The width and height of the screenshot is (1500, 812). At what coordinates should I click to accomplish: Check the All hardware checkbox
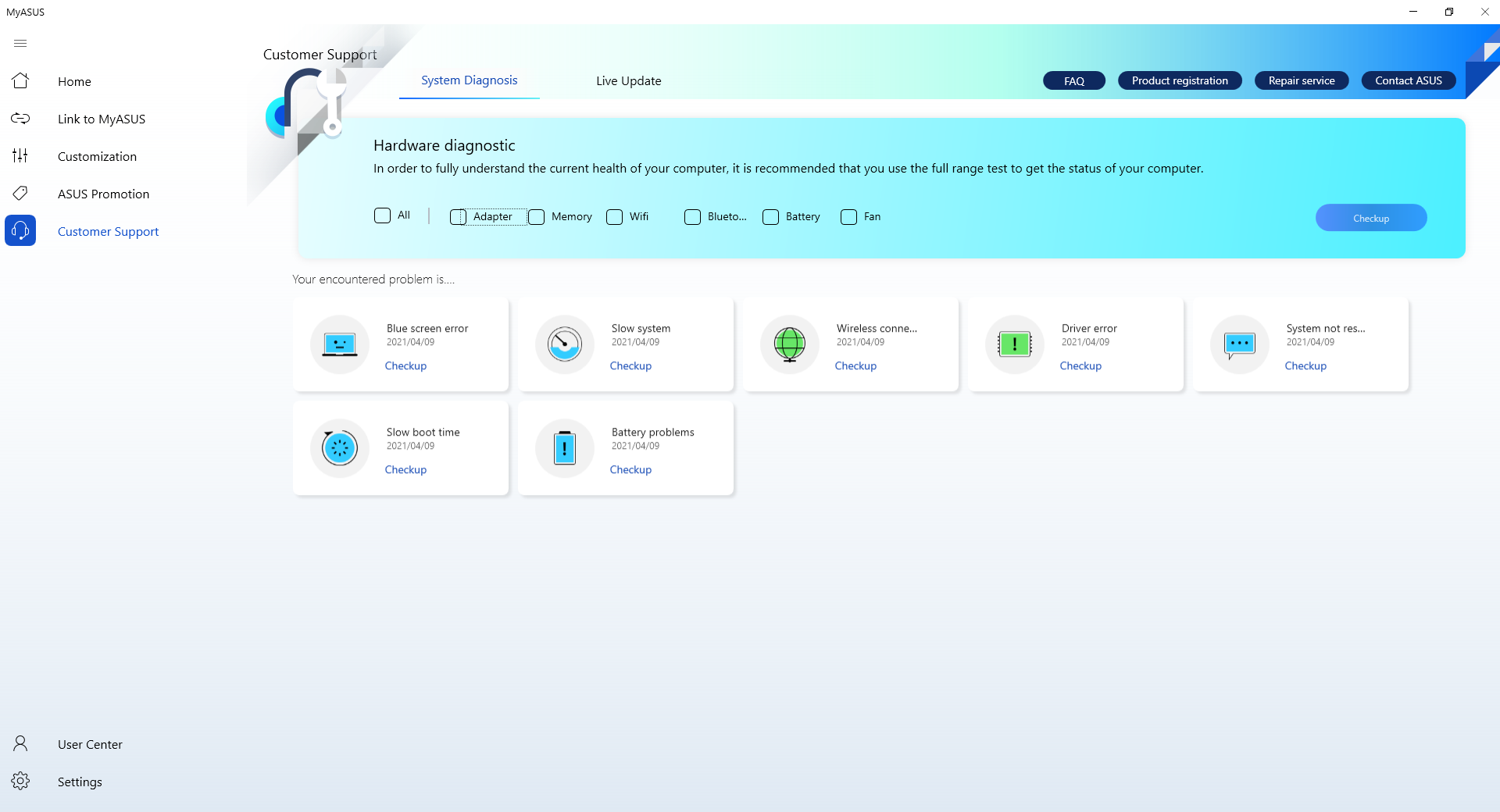pyautogui.click(x=382, y=215)
